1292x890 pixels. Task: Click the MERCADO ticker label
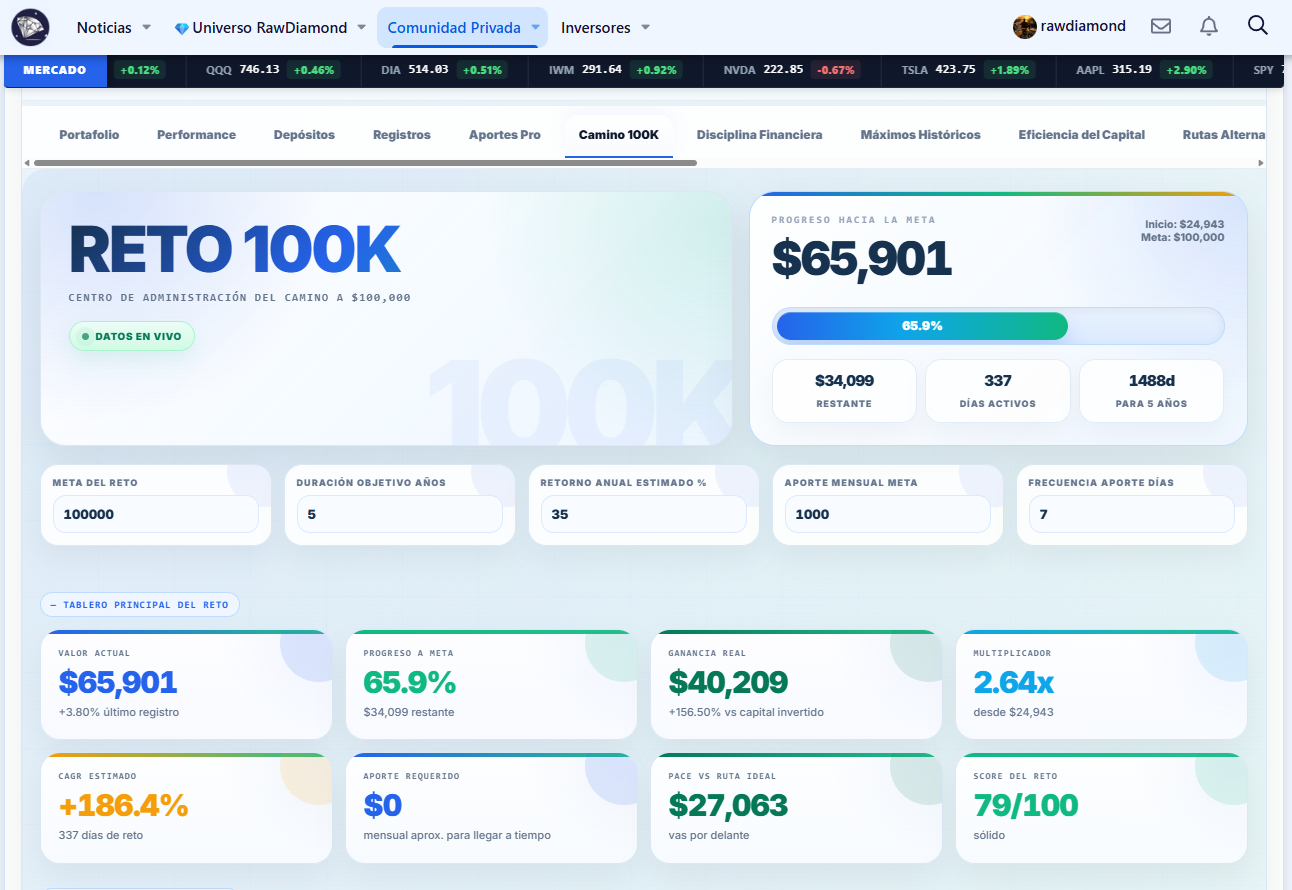point(55,70)
